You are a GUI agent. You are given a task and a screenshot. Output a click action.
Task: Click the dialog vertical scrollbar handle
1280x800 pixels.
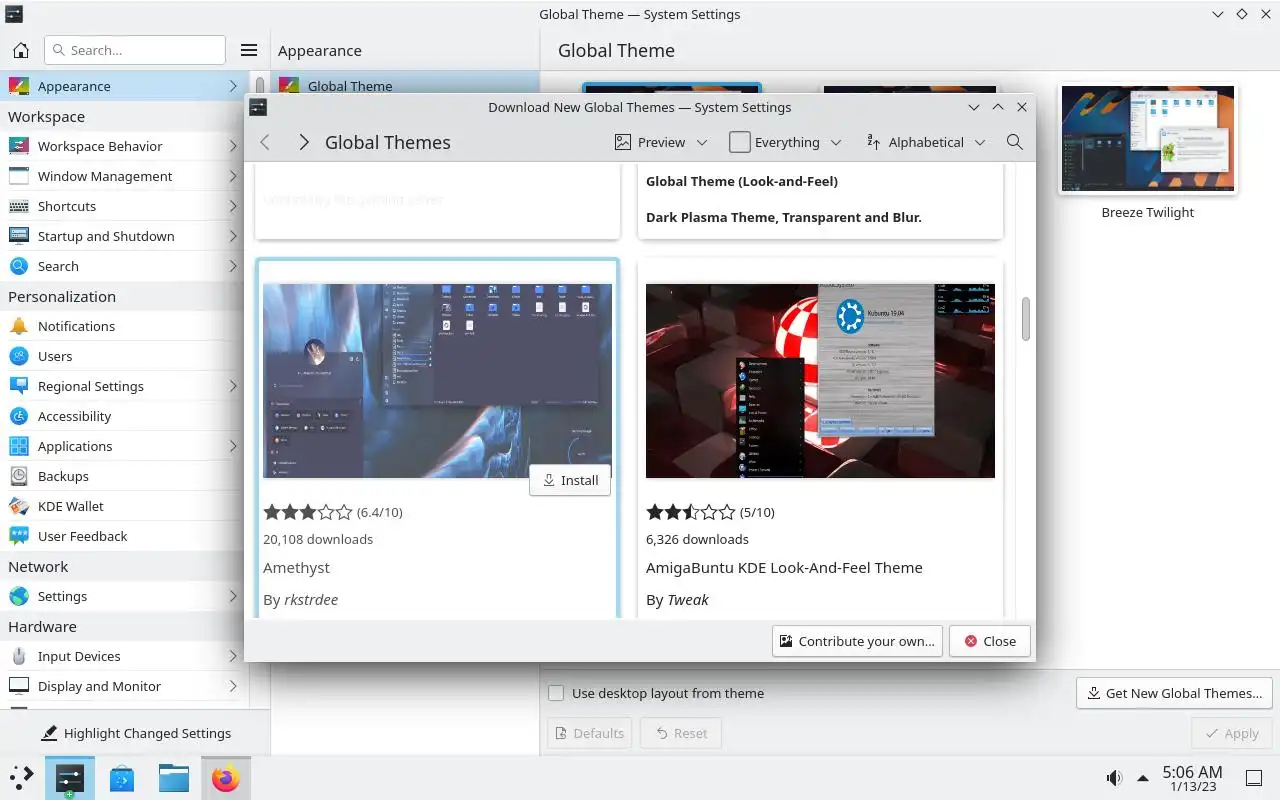(1025, 319)
